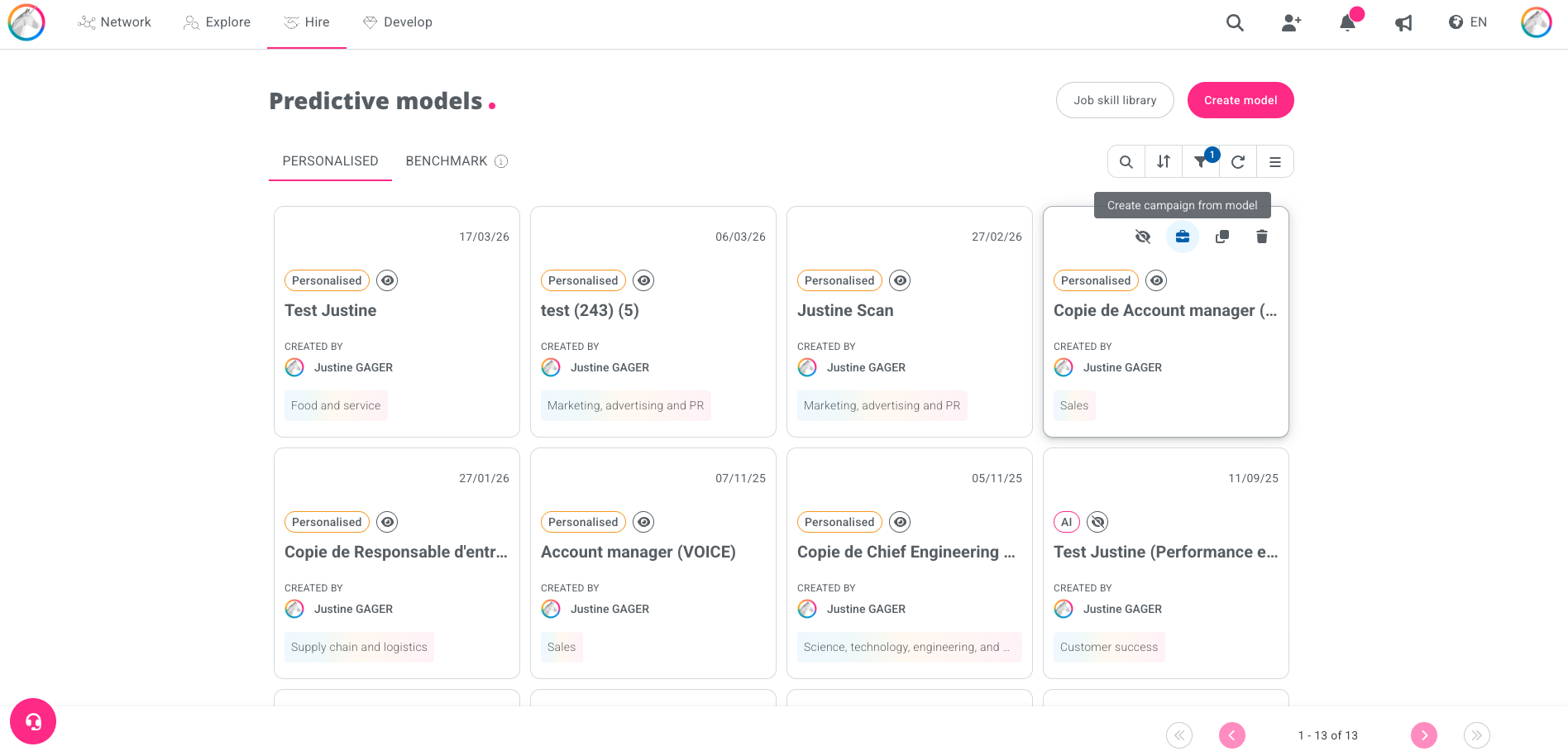Screen dimensions: 1568x756
Task: Delete model using trash icon
Action: coord(1261,237)
